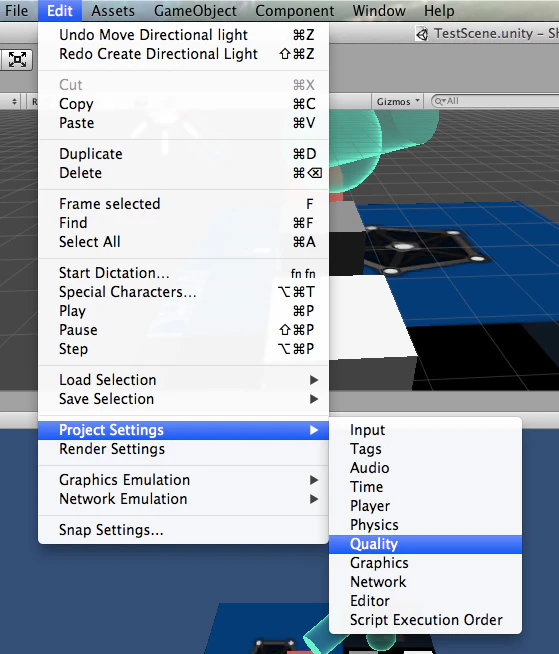The height and width of the screenshot is (654, 559).
Task: Click the search magnifier icon
Action: (440, 101)
